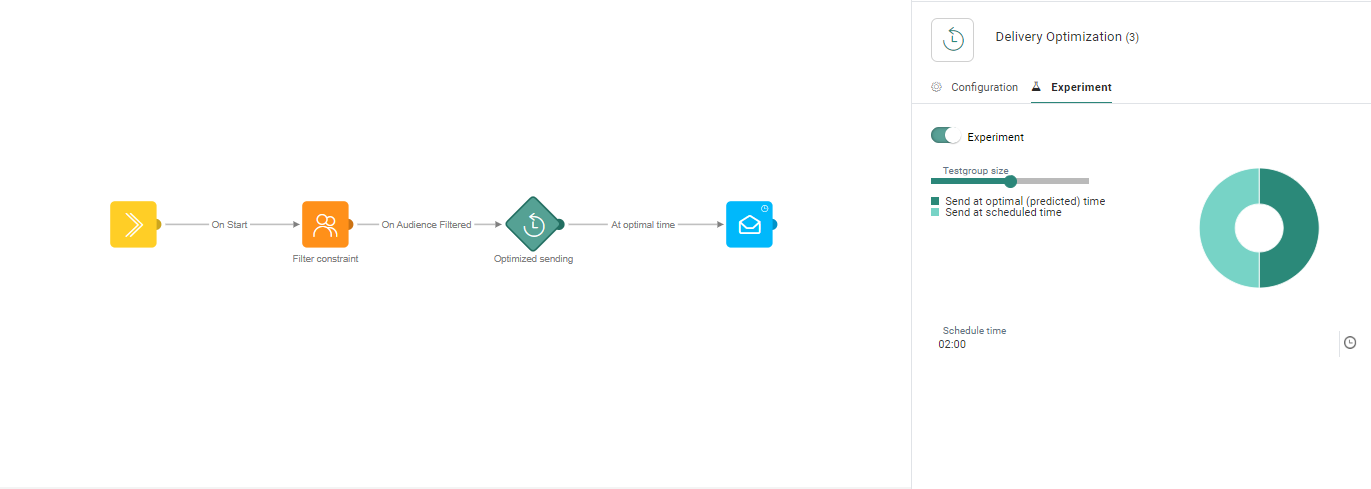Select the Optimized sending diamond node
This screenshot has width=1371, height=489.
pyautogui.click(x=533, y=224)
